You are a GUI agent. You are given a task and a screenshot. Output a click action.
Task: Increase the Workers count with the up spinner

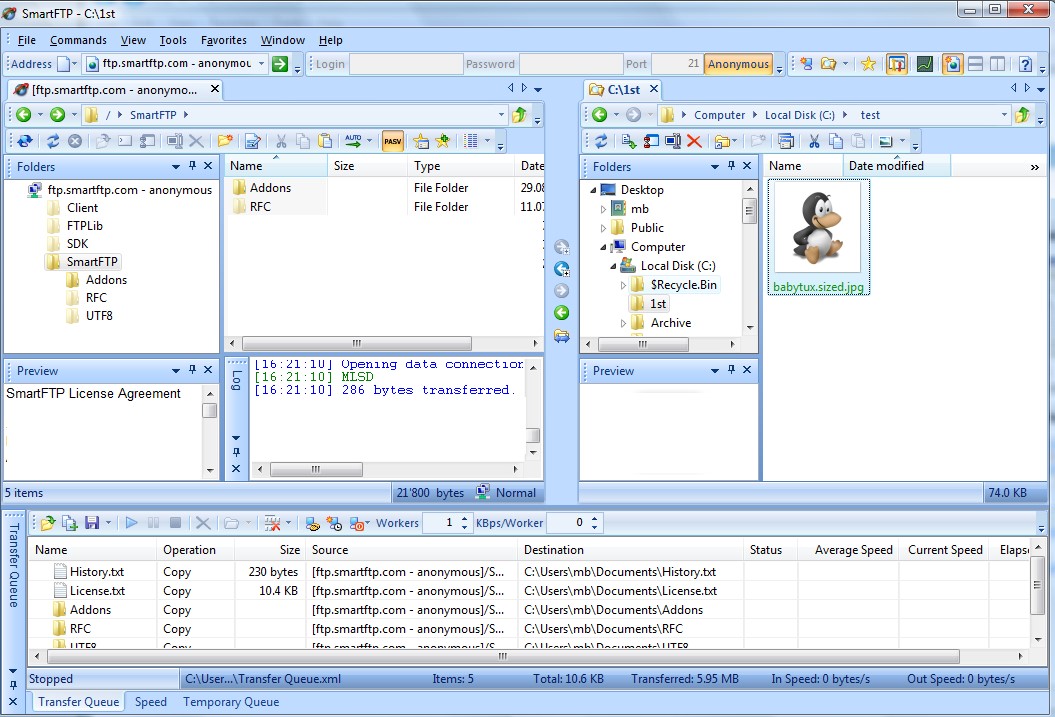(464, 519)
